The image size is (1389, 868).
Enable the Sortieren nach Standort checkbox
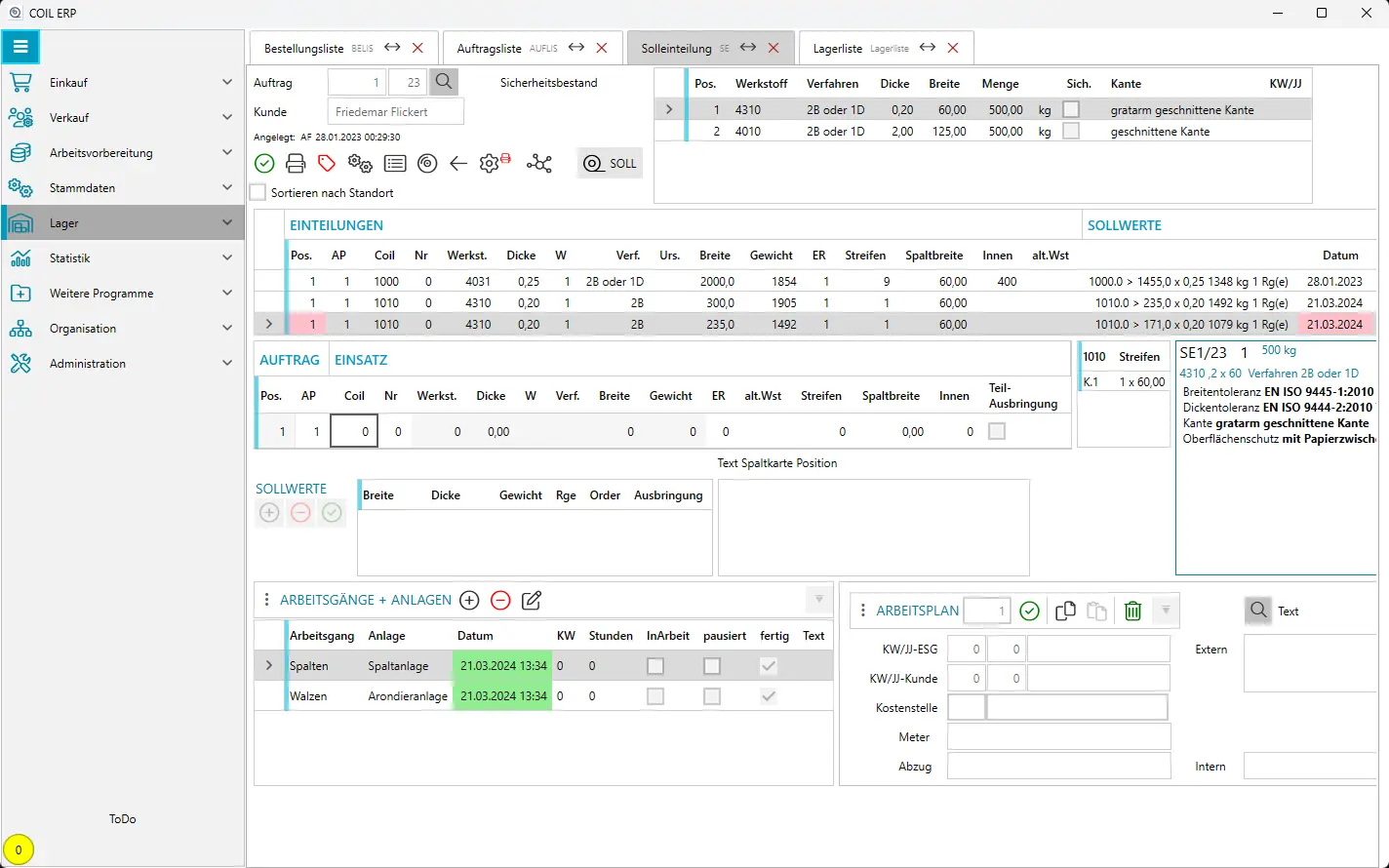[x=258, y=192]
